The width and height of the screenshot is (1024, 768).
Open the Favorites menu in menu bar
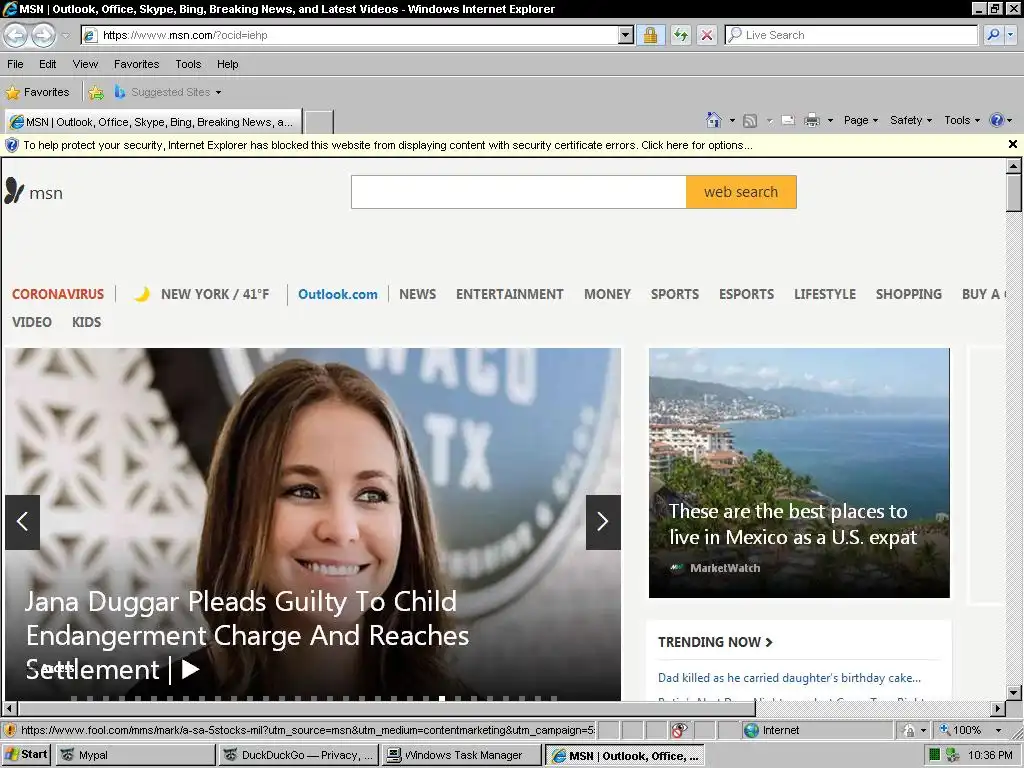pyautogui.click(x=136, y=64)
